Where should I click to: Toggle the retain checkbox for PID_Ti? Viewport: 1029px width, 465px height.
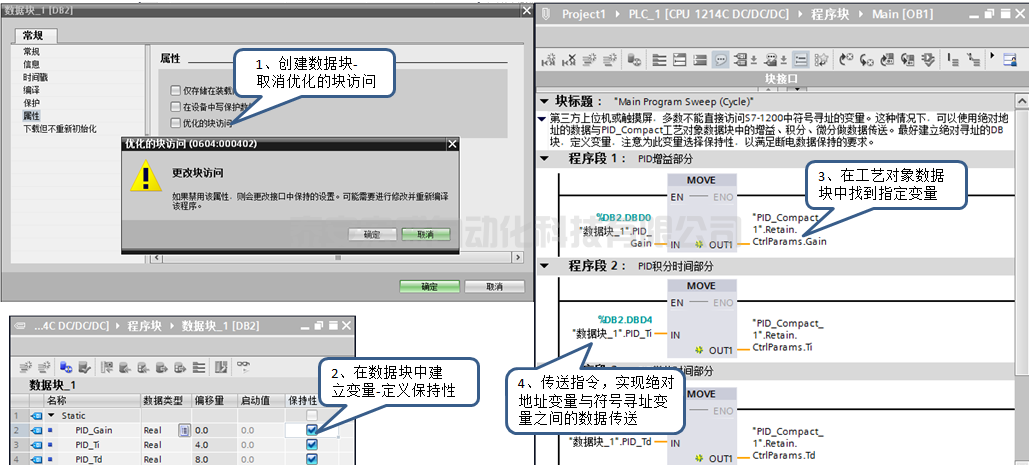click(312, 444)
